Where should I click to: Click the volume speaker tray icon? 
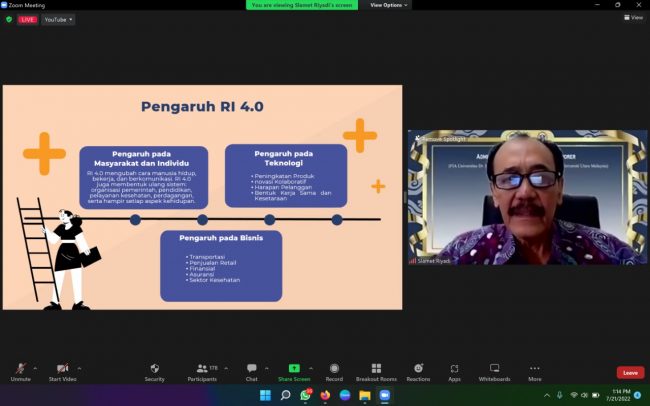[x=585, y=395]
